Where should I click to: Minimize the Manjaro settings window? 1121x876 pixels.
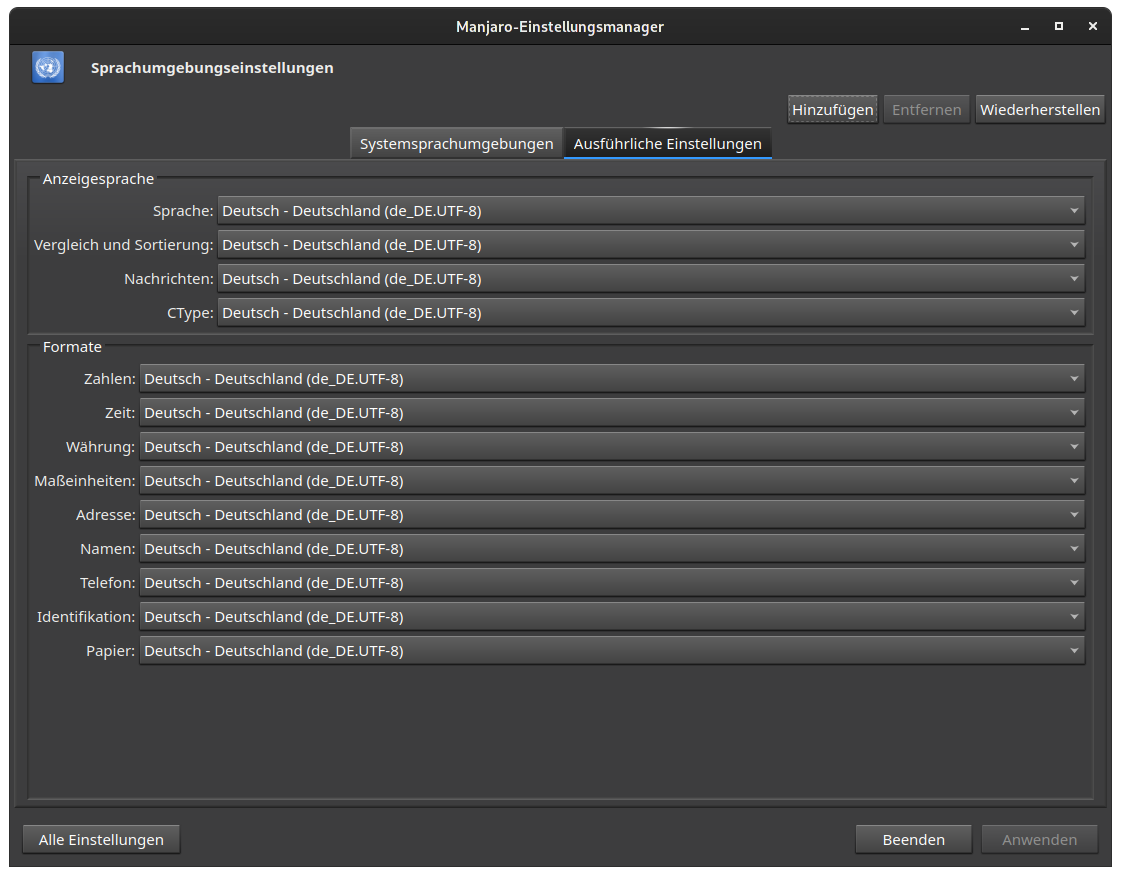click(1025, 26)
